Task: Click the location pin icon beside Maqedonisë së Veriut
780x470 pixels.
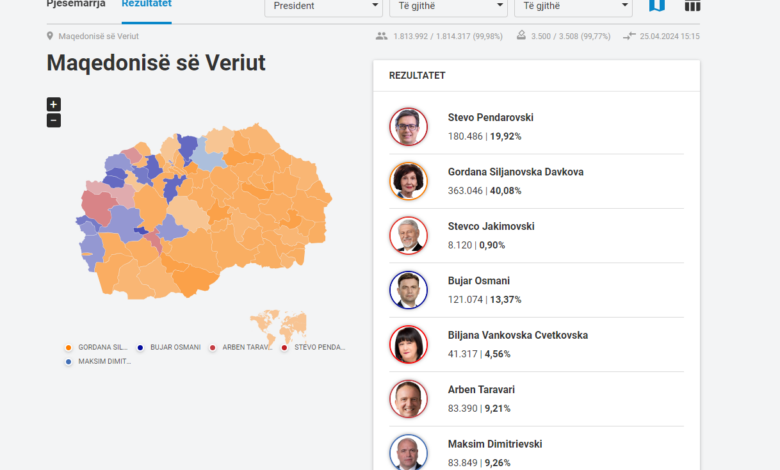Action: point(50,36)
